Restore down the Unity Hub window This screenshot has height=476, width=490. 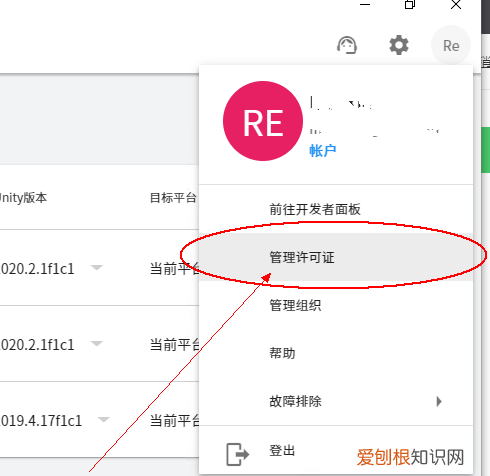(x=410, y=4)
